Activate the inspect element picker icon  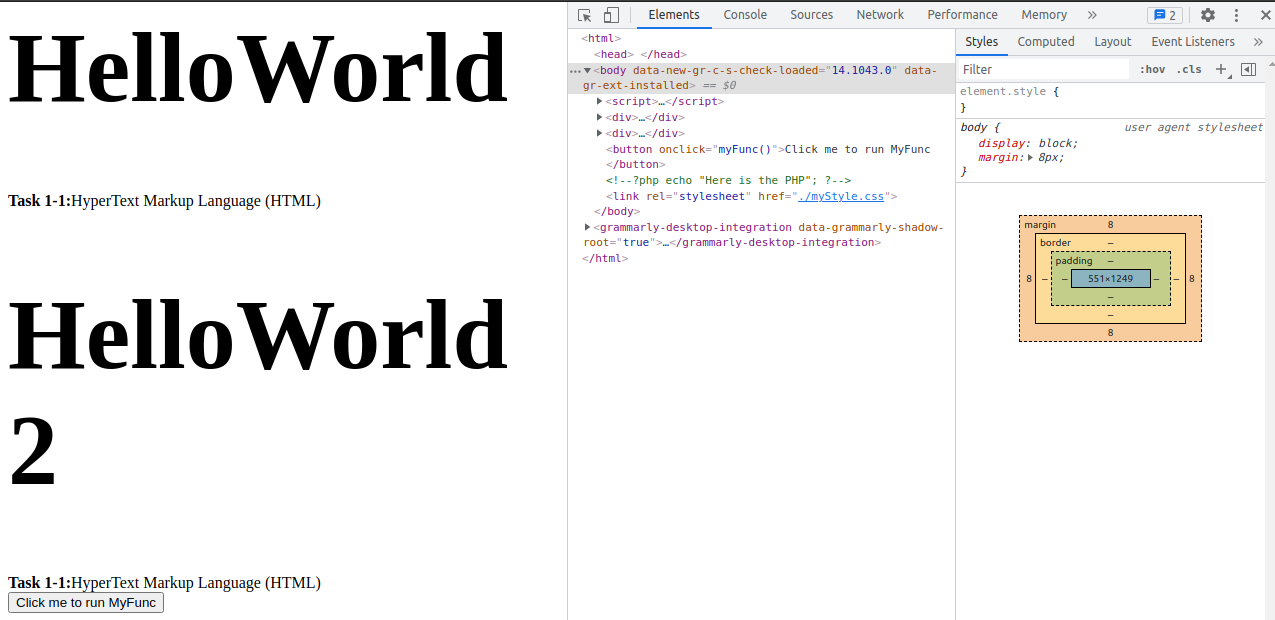[x=585, y=15]
